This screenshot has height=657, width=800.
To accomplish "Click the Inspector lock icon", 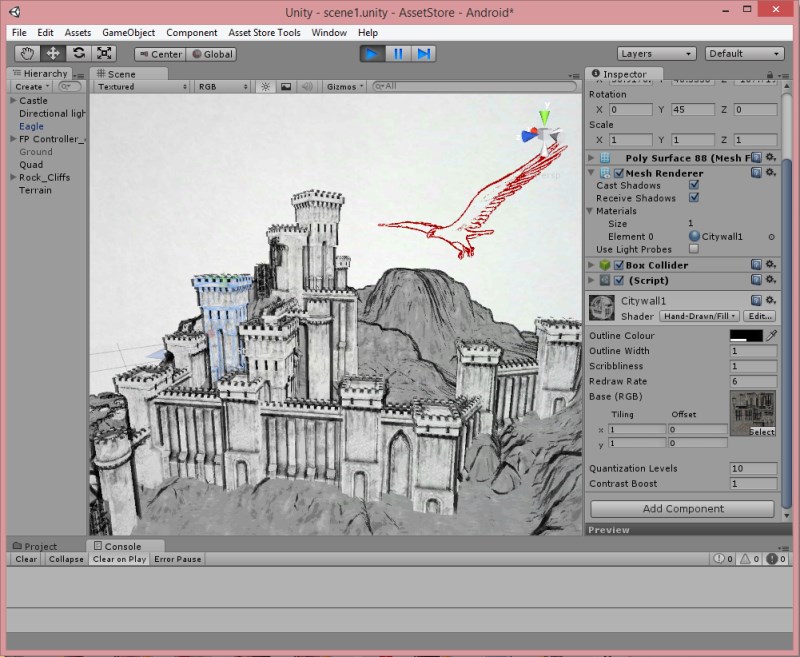I will 769,75.
